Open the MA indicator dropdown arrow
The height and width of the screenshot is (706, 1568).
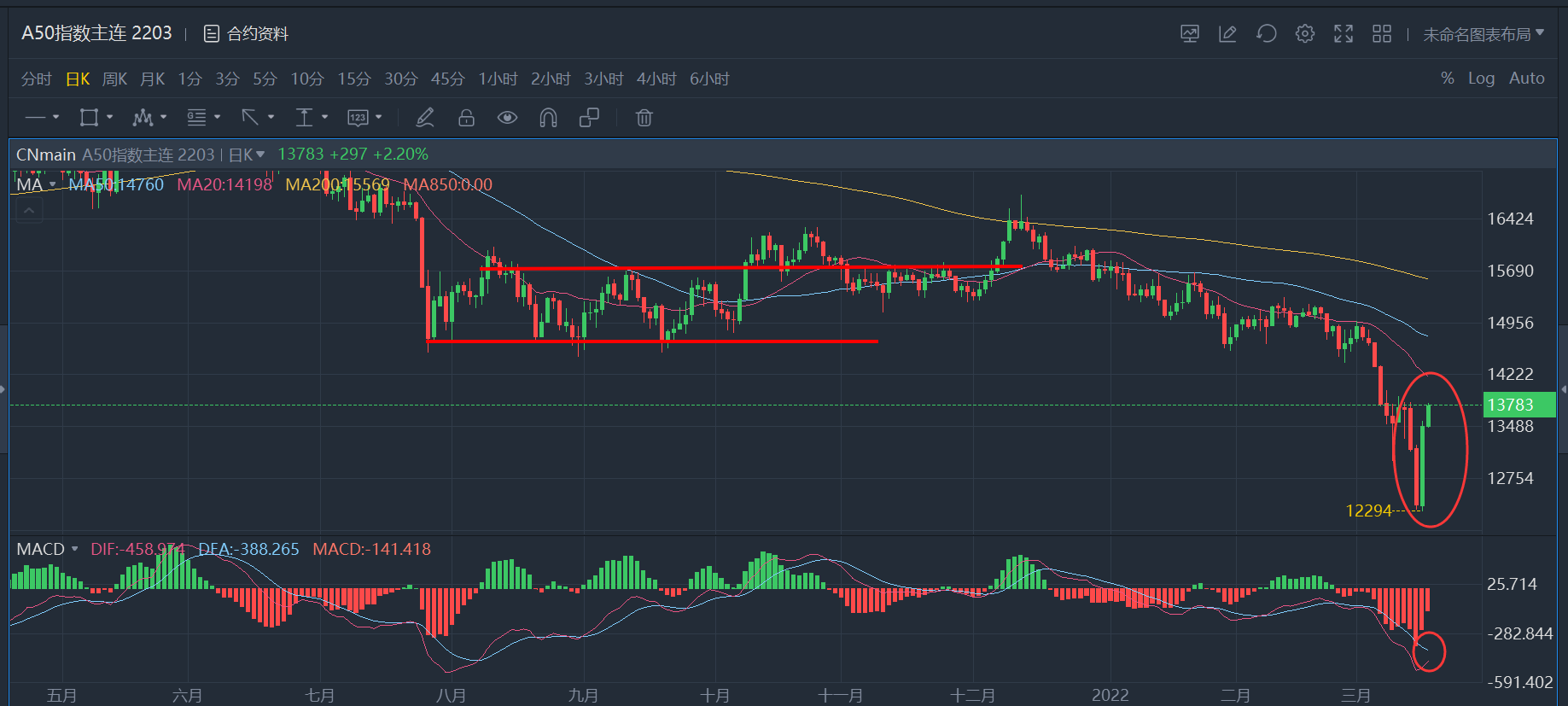click(53, 184)
